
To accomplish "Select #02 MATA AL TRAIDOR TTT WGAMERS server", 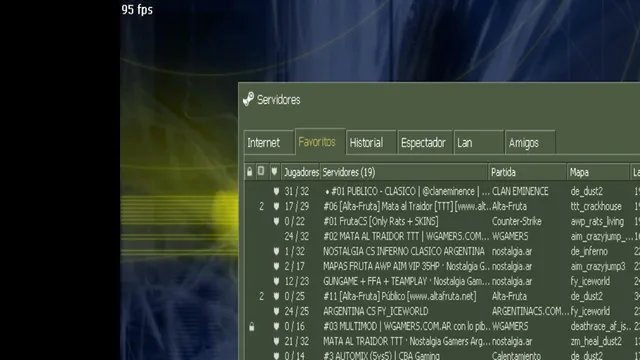I will point(406,236).
